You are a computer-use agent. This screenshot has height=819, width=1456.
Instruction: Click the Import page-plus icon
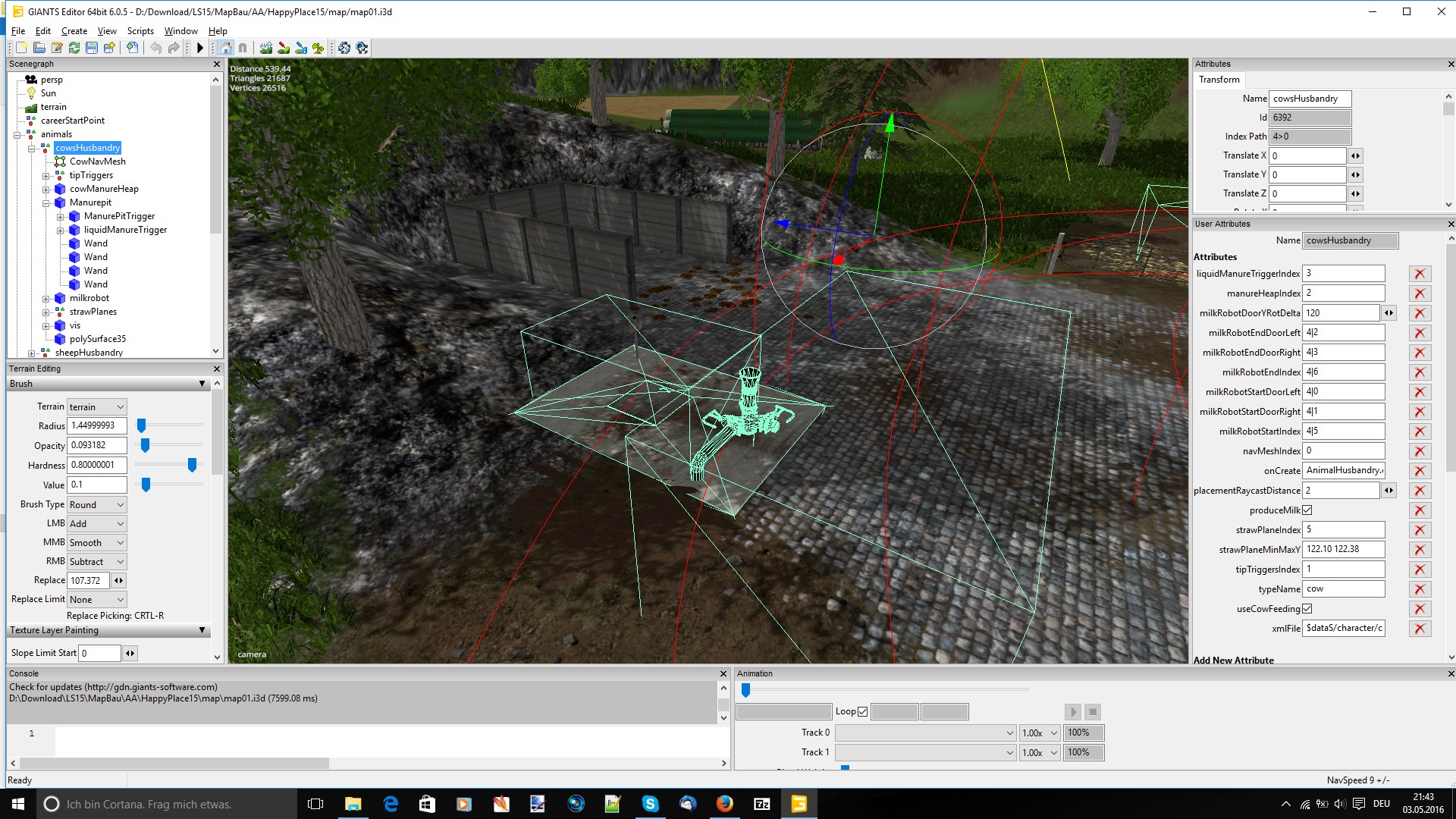pos(133,48)
